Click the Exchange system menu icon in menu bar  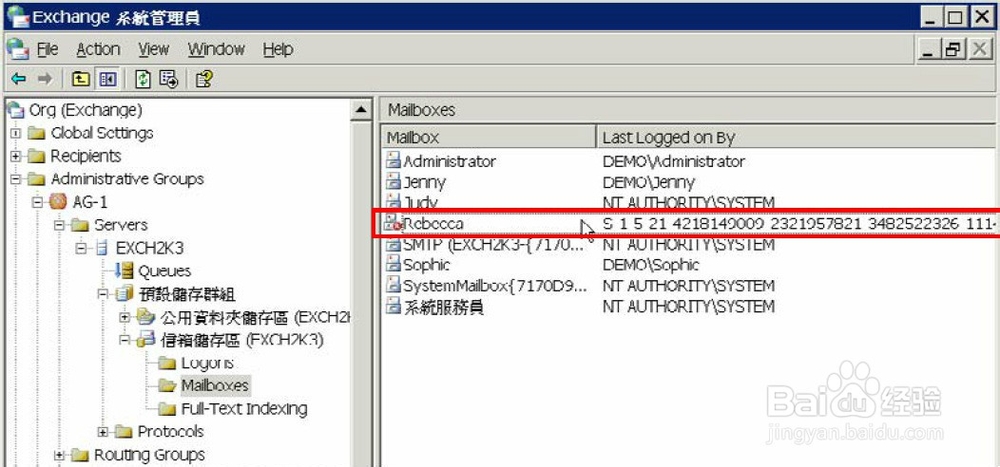click(x=18, y=49)
